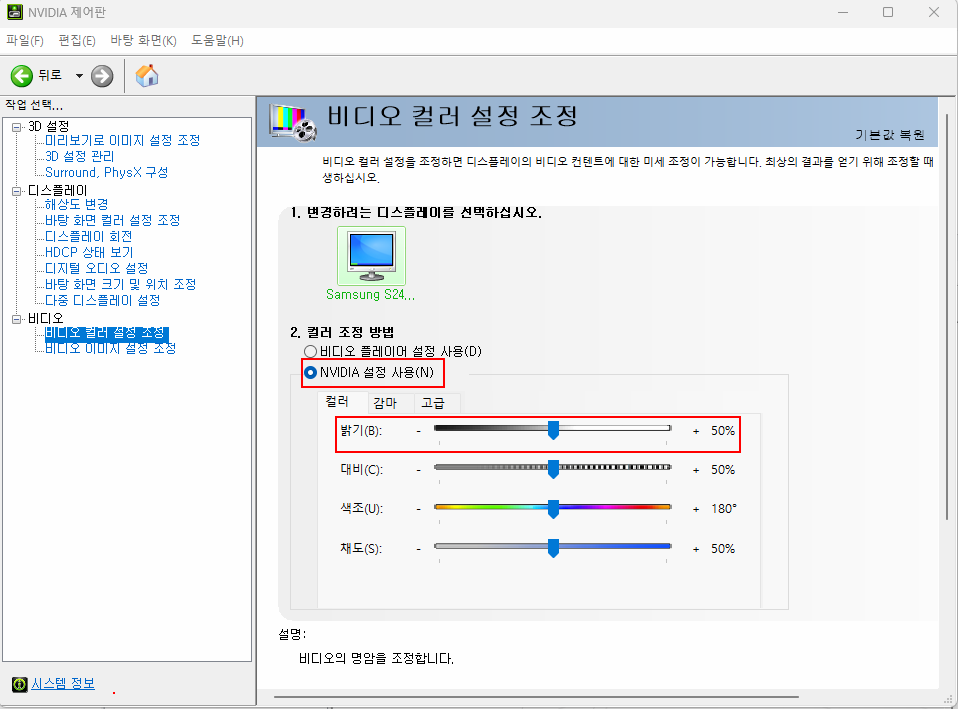Image resolution: width=958 pixels, height=709 pixels.
Task: Click the brightness minus sign
Action: (419, 431)
